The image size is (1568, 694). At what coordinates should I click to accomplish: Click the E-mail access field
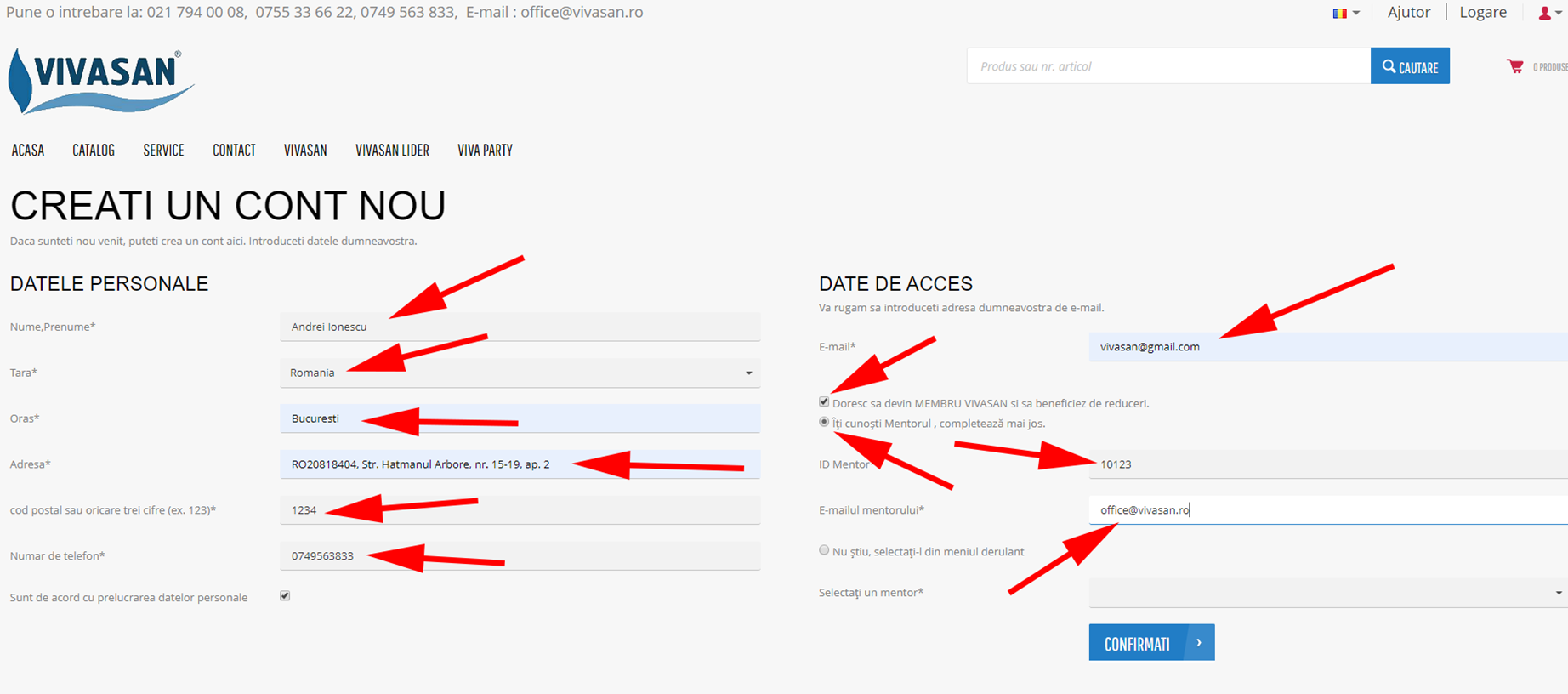1328,347
